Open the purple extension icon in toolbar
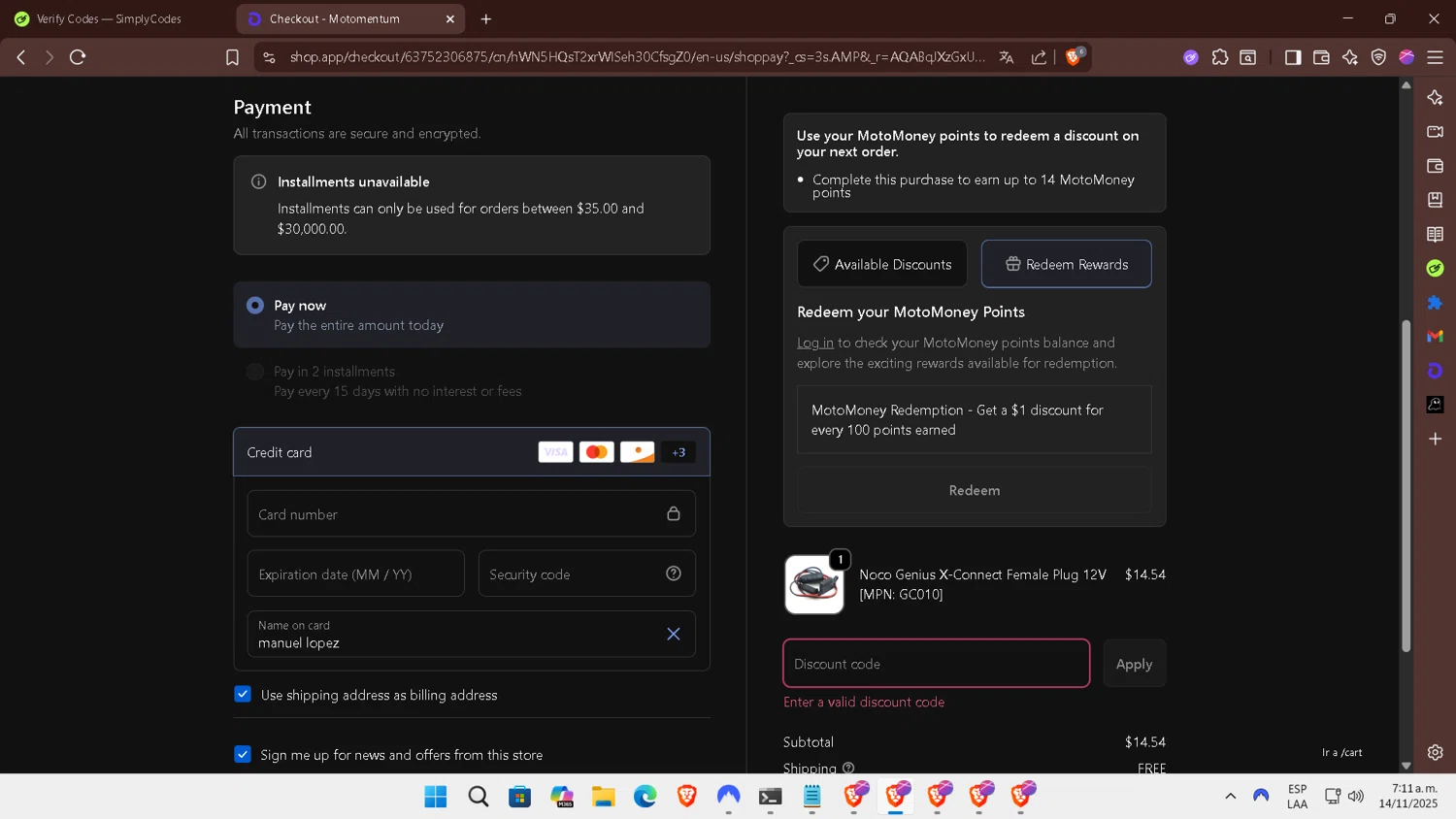The image size is (1456, 819). click(1191, 57)
